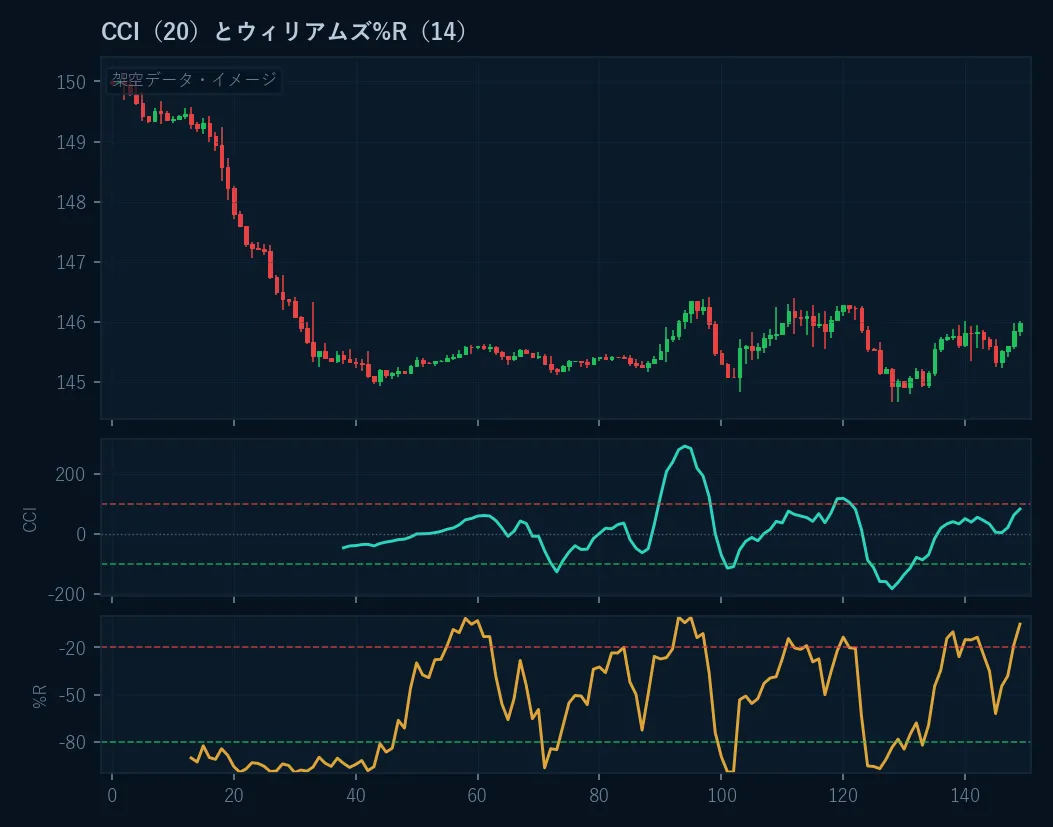Screen dimensions: 1053x827
Task: Click the 架空データ・イメージ watermark label
Action: click(x=194, y=80)
